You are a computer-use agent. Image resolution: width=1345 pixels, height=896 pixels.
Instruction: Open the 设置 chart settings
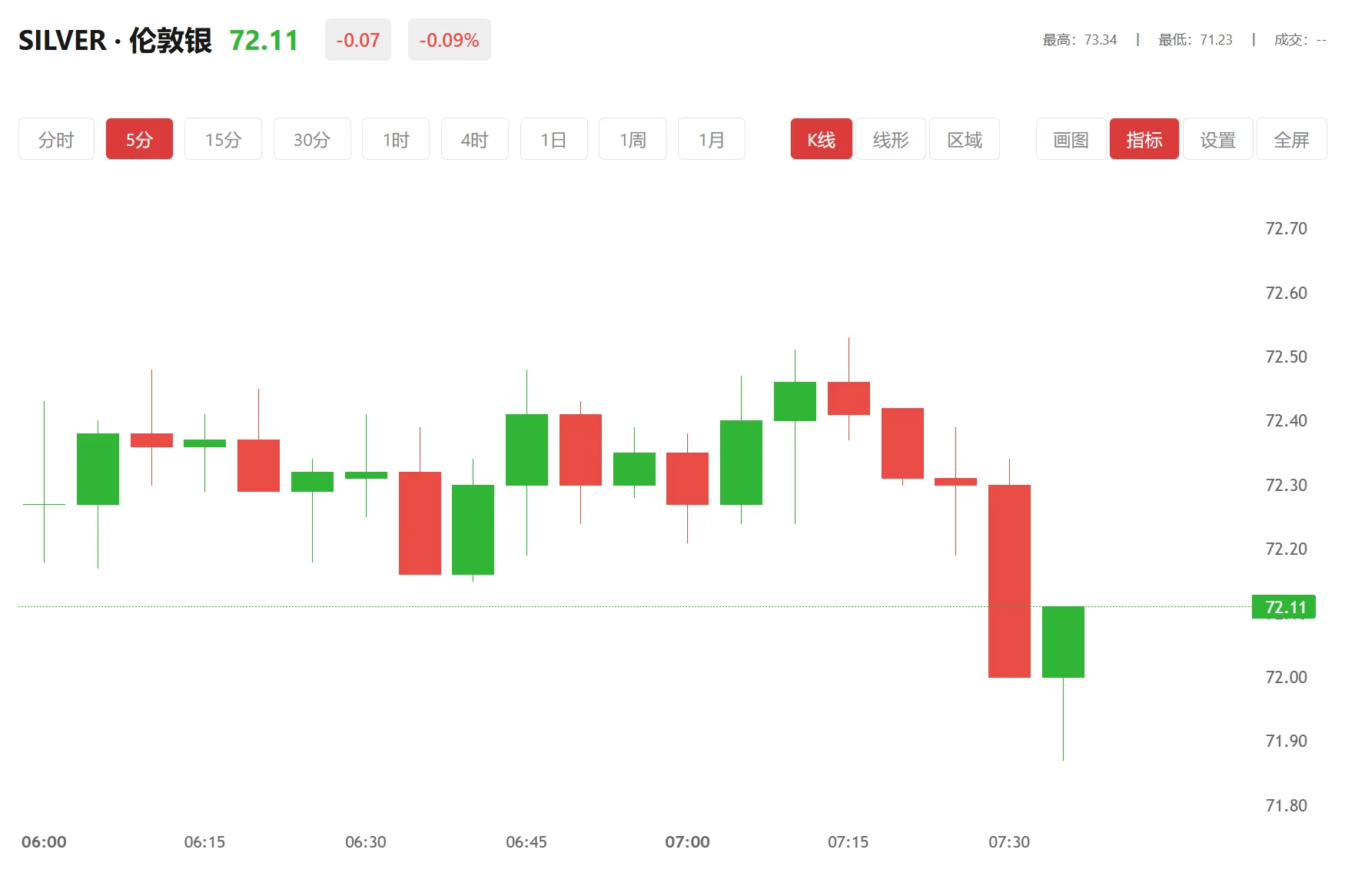click(1217, 139)
